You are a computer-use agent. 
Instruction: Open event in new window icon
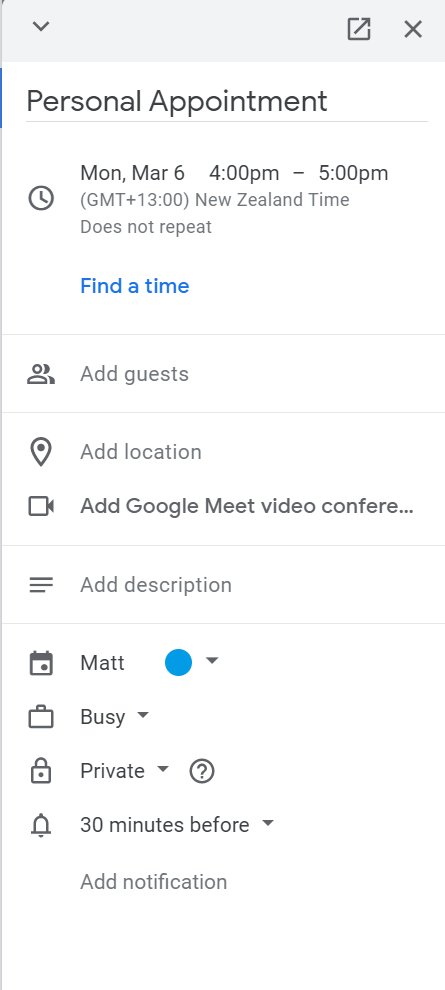[359, 29]
